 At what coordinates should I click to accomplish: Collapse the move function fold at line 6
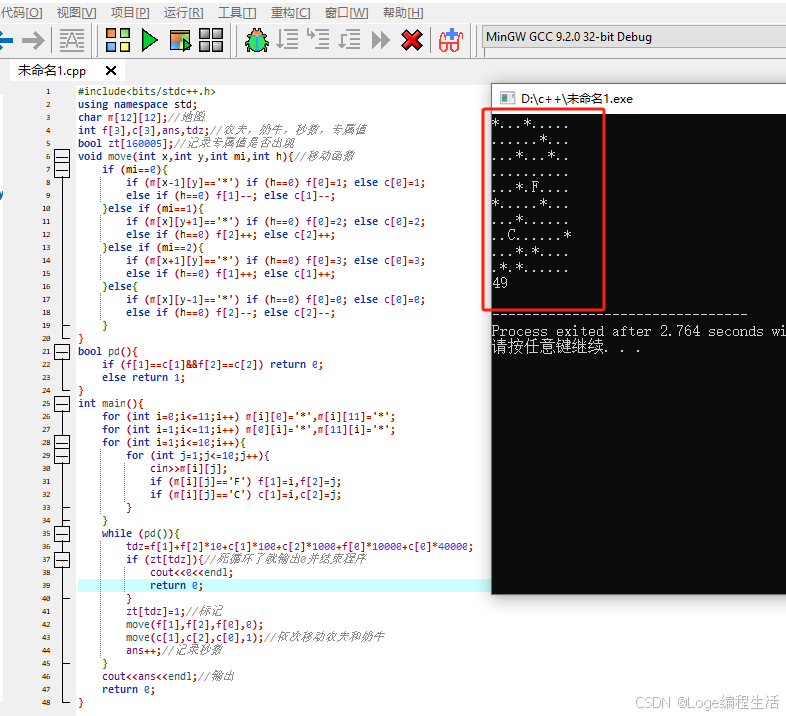click(62, 156)
